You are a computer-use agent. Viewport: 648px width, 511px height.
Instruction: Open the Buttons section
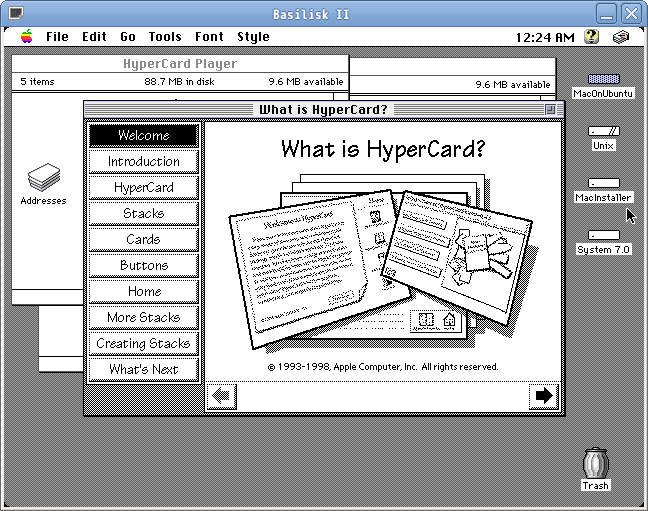[143, 265]
